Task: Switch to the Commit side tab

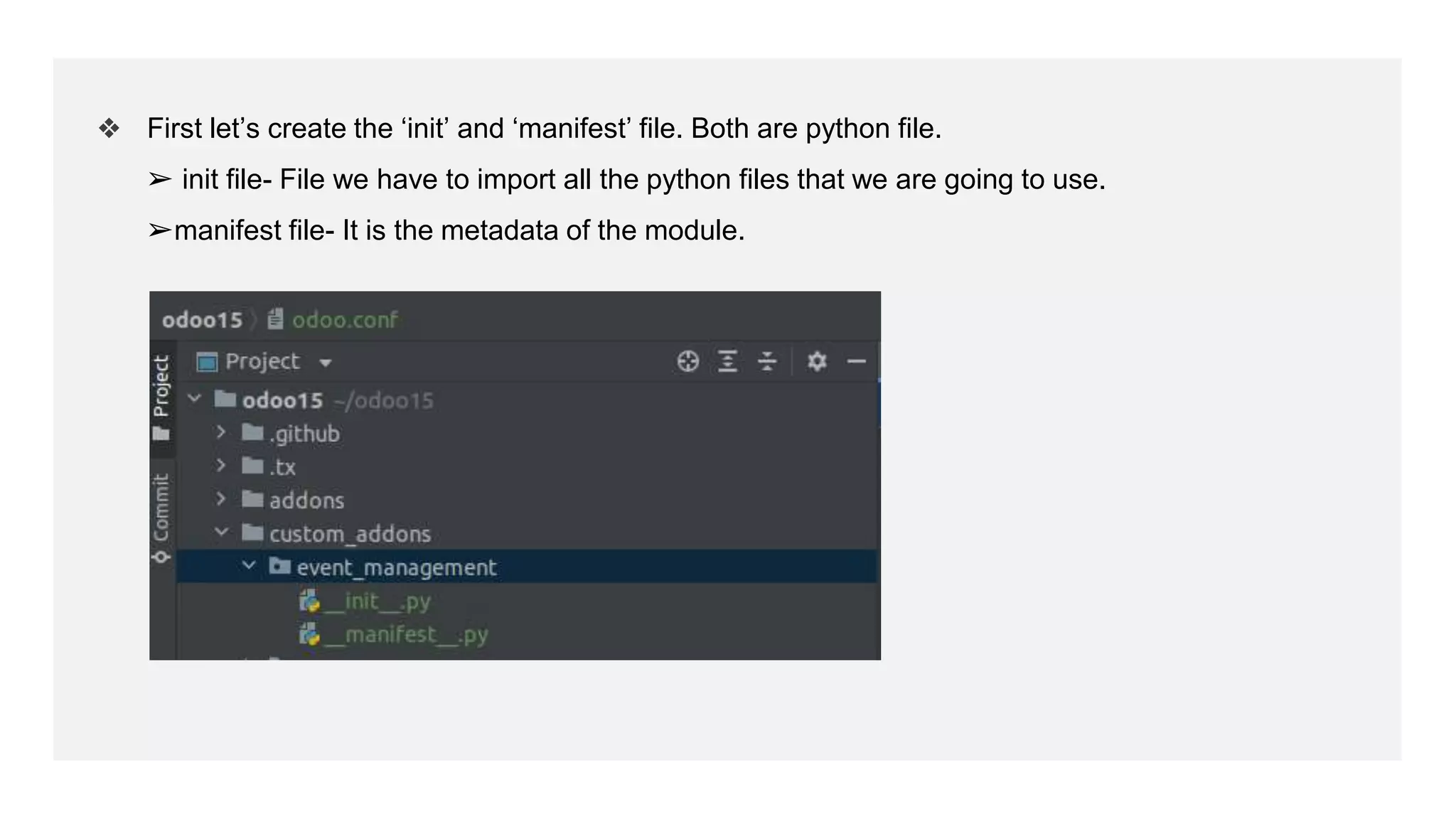Action: 161,515
